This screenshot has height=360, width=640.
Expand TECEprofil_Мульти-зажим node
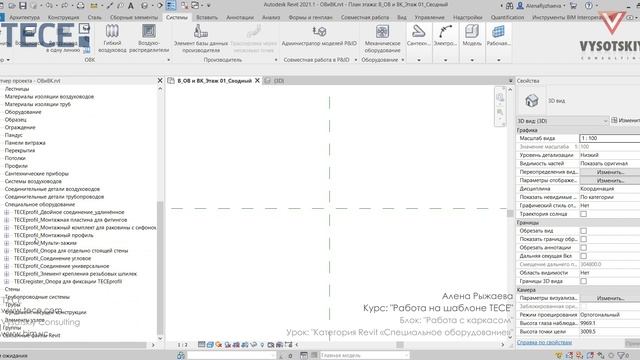click(x=7, y=243)
